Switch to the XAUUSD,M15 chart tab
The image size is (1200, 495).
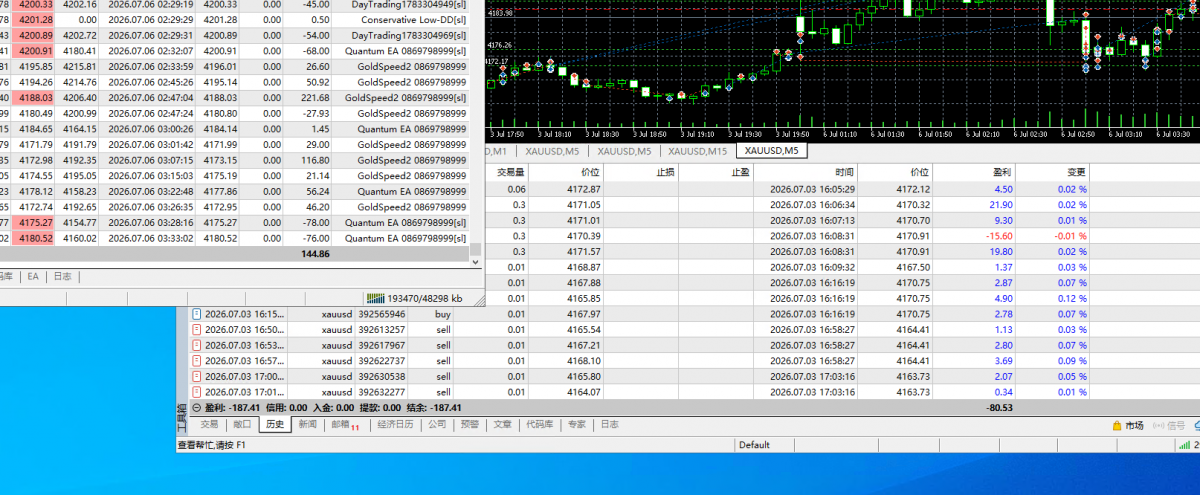pyautogui.click(x=698, y=151)
